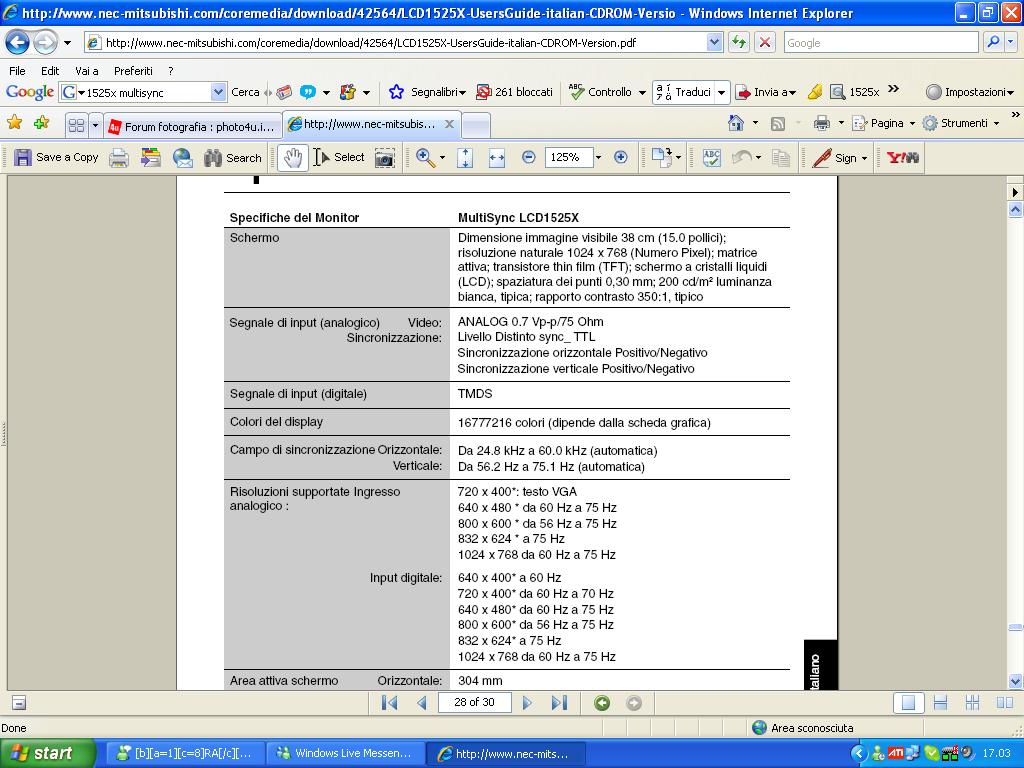
Task: Click the zoom in magnifier tool
Action: [x=424, y=157]
